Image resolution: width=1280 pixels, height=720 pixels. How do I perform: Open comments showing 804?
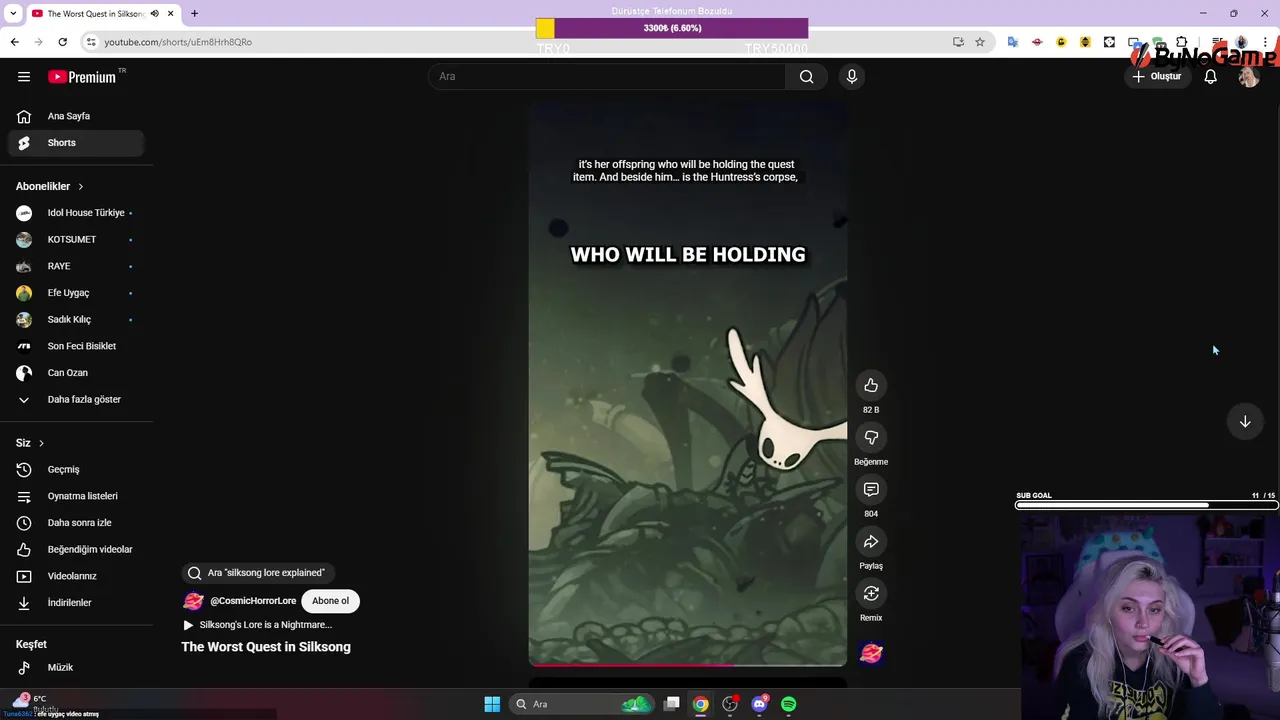tap(871, 489)
